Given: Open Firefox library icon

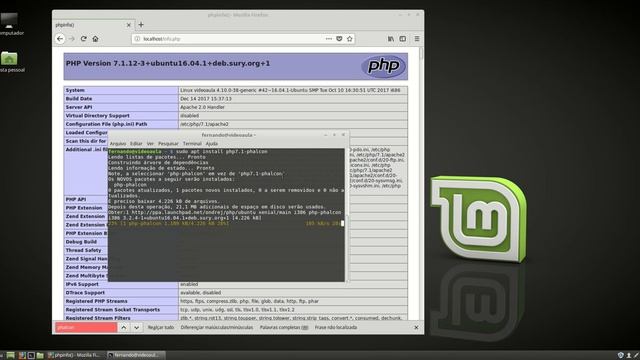Looking at the screenshot, I should click(391, 39).
